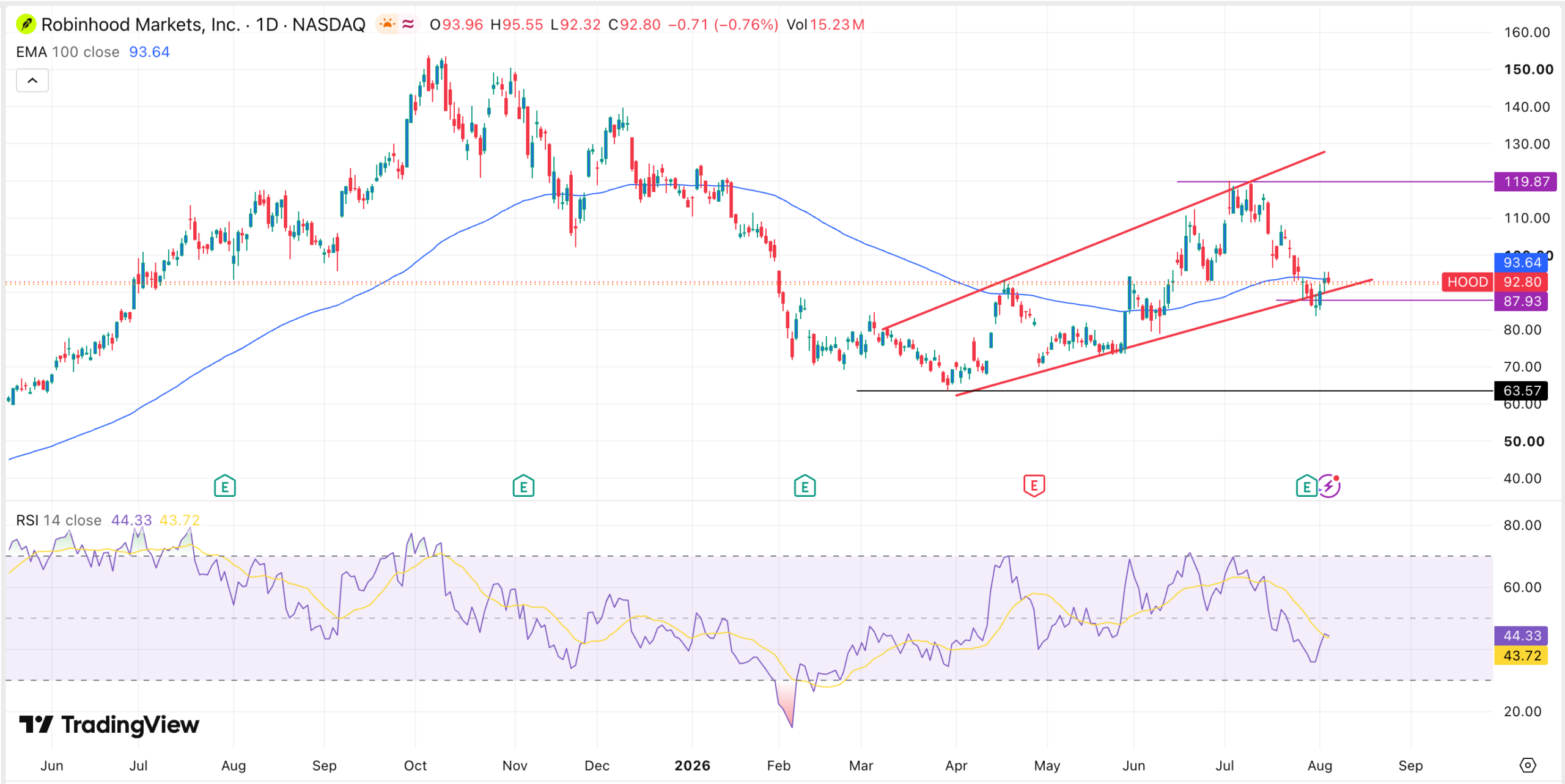Click the 93.64 blue EMA price label

coord(1522,263)
